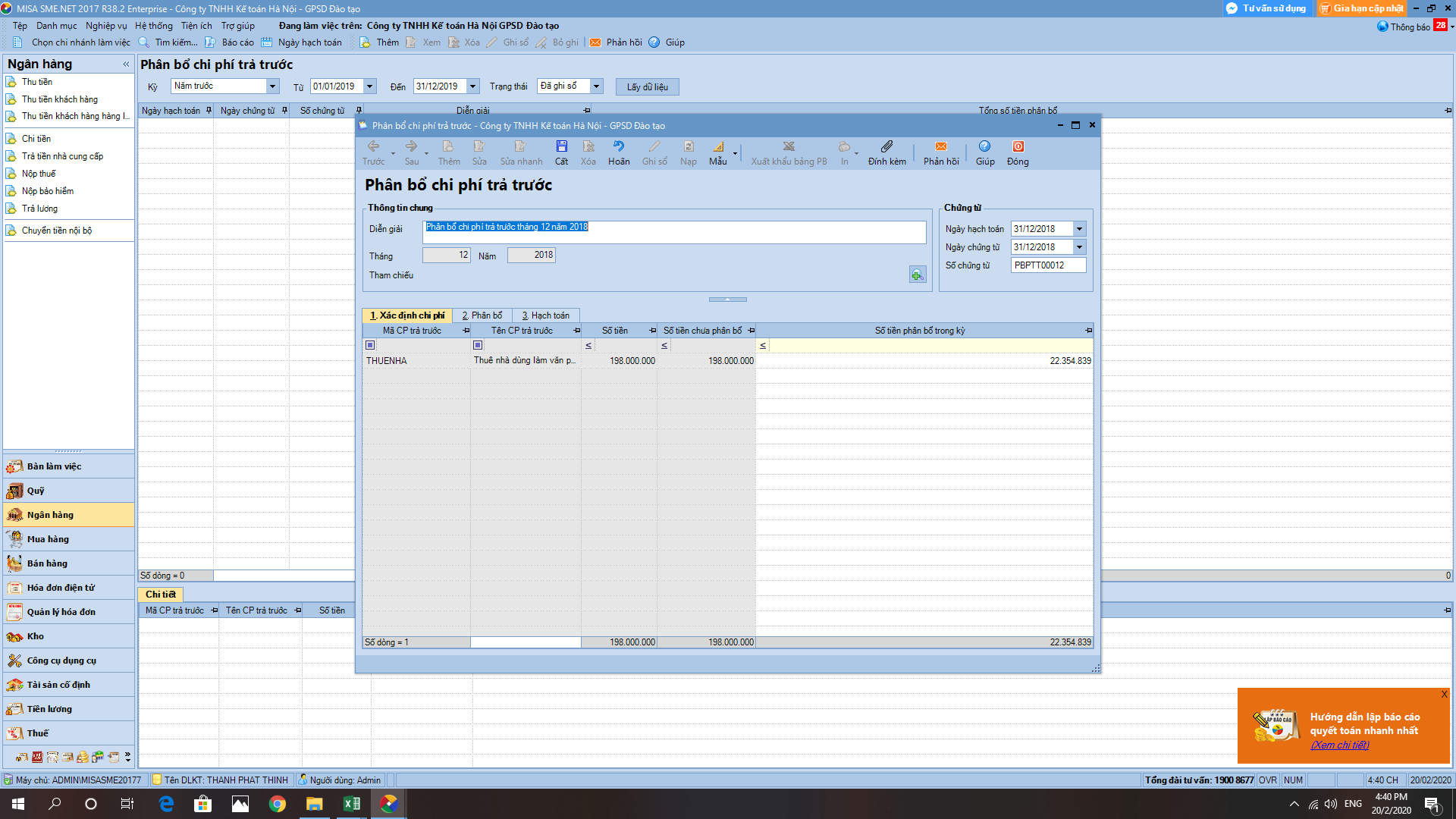The image size is (1456, 819).
Task: Click the Tên CP trả trước filter toggle
Action: [x=478, y=345]
